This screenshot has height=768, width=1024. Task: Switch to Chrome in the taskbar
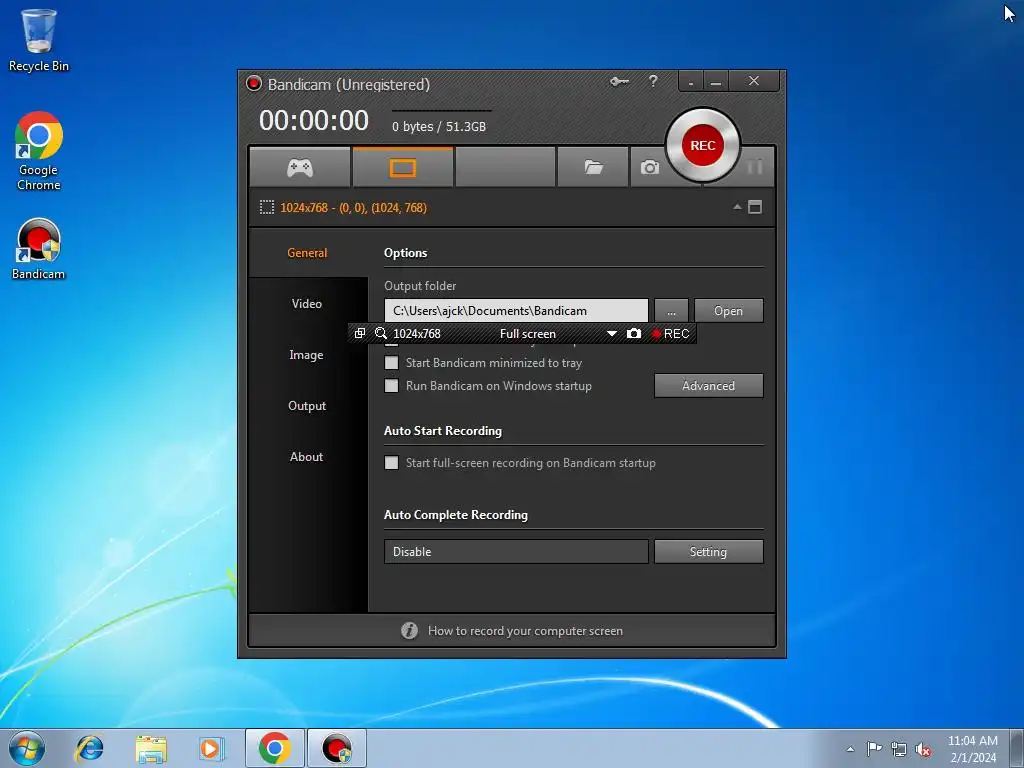(274, 748)
